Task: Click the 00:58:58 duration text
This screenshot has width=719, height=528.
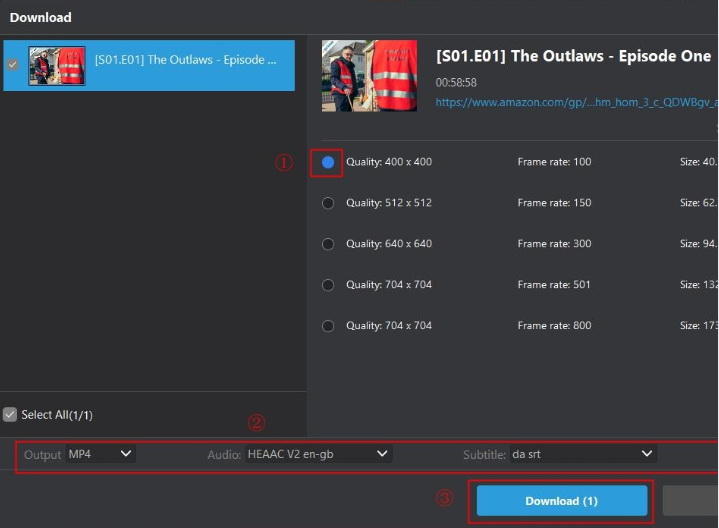Action: pyautogui.click(x=456, y=83)
